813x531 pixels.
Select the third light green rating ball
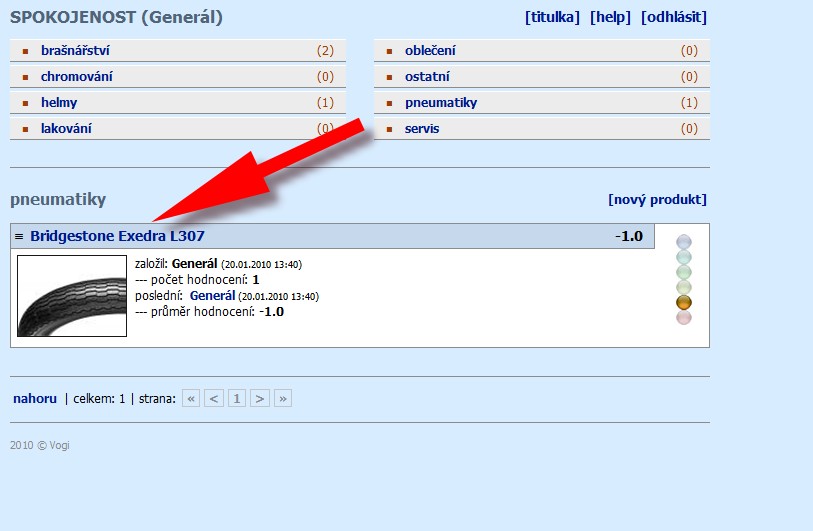684,272
